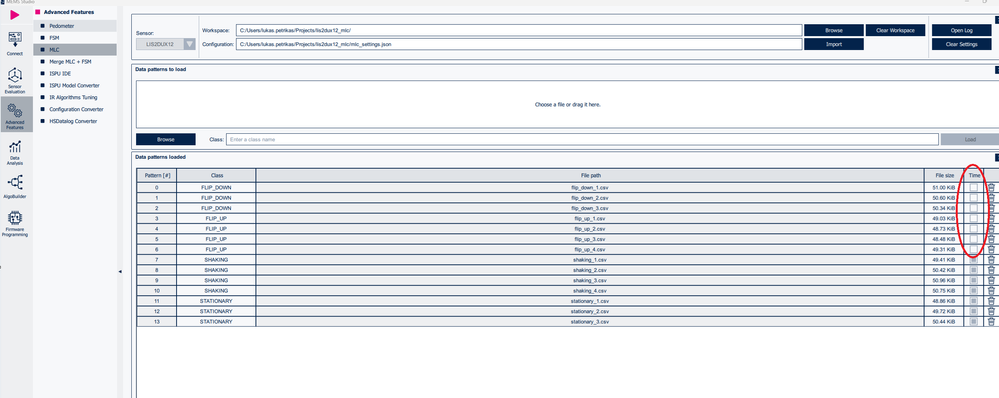Click Browse button next to Workspace path
This screenshot has width=999, height=398.
tap(834, 31)
